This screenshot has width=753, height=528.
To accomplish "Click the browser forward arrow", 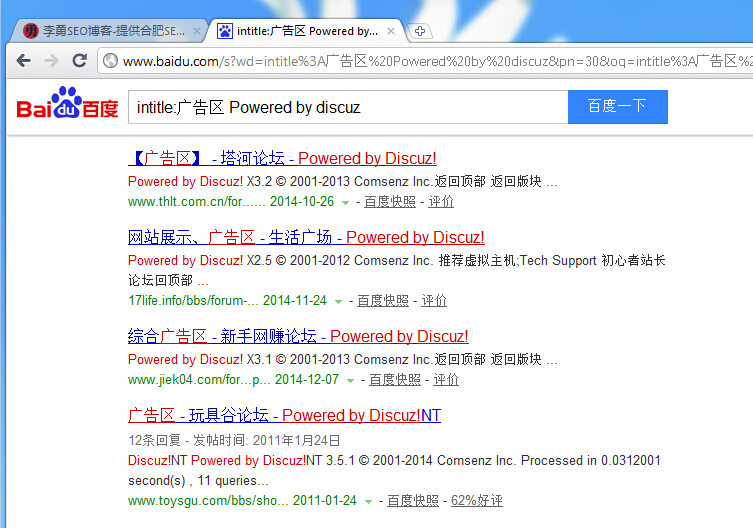I will pyautogui.click(x=51, y=61).
